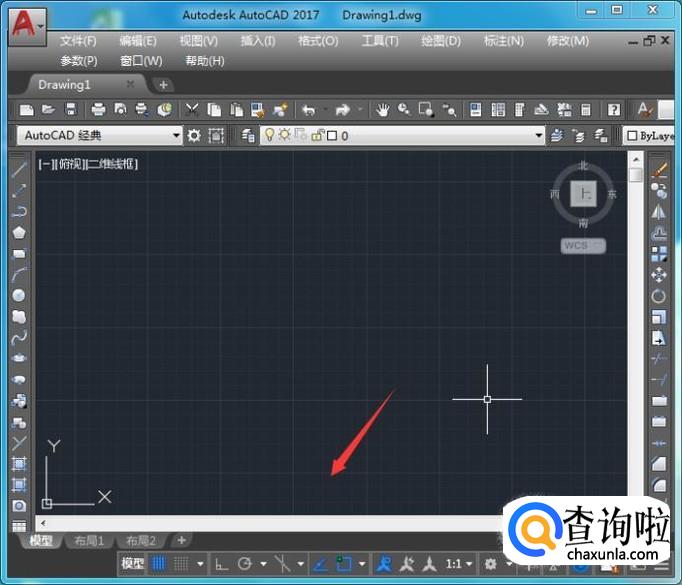Toggle grid display in status bar
This screenshot has height=585, width=682.
coord(159,564)
